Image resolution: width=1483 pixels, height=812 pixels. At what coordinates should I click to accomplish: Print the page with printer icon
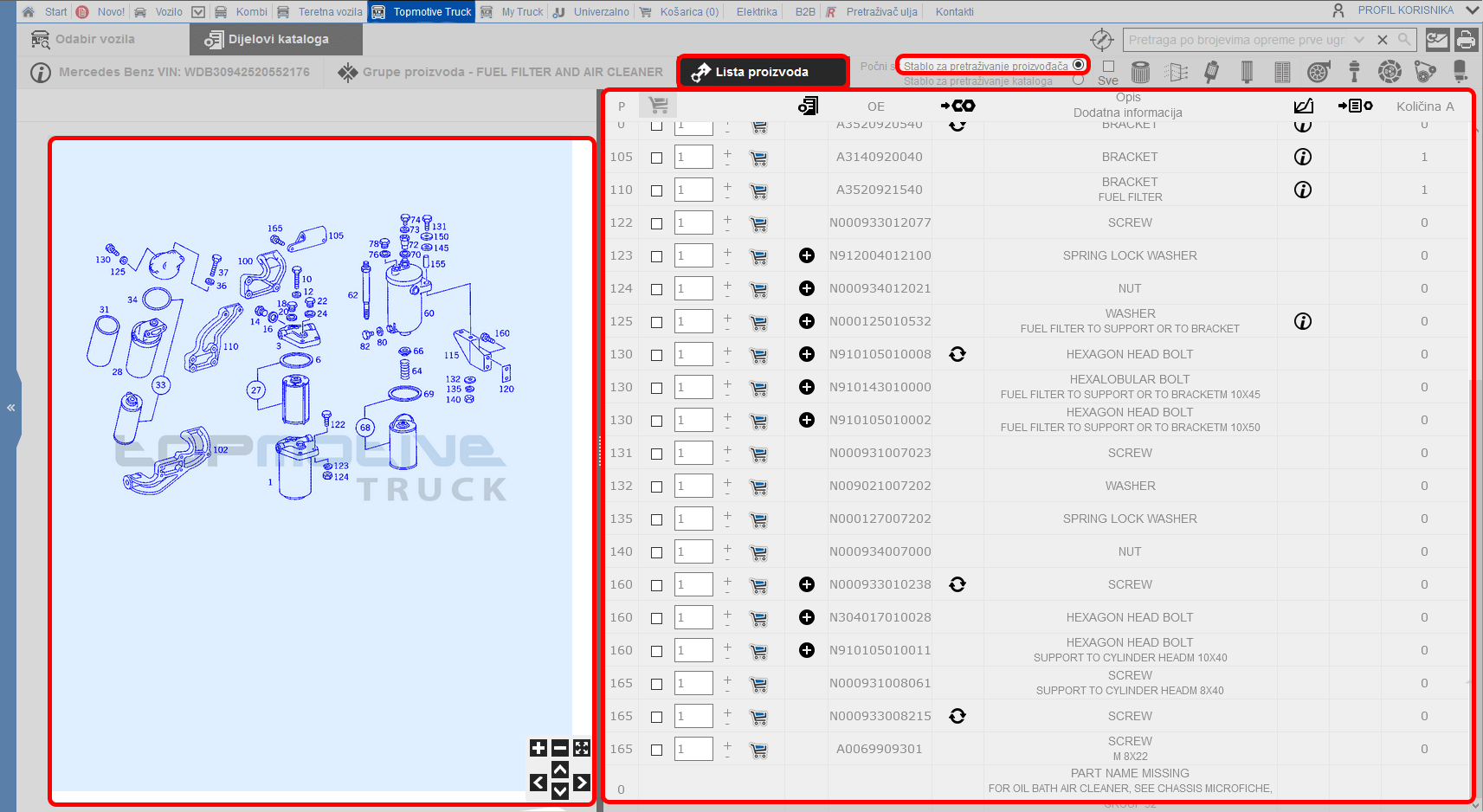(1466, 40)
